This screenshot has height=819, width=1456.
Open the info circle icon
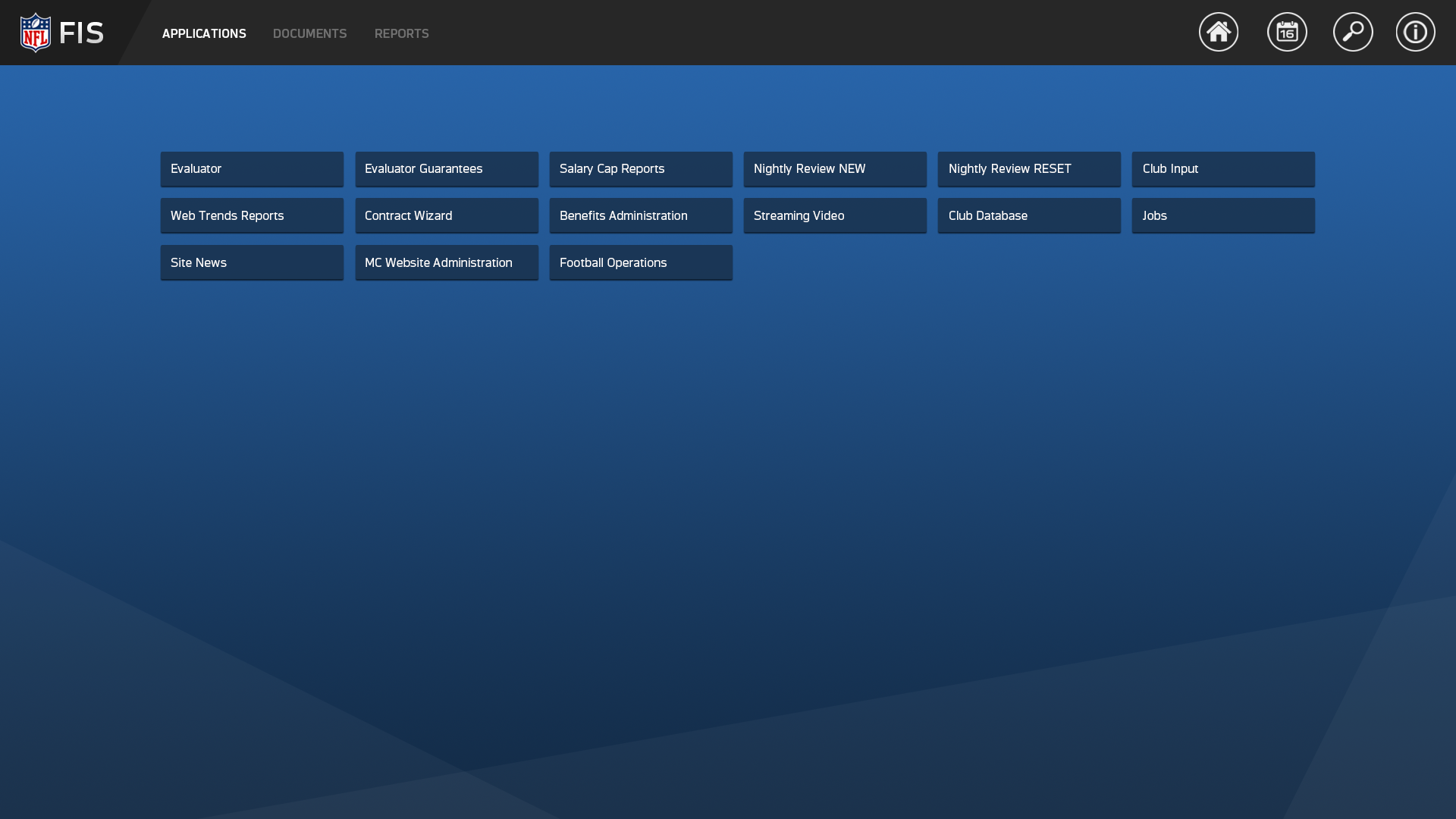point(1415,32)
